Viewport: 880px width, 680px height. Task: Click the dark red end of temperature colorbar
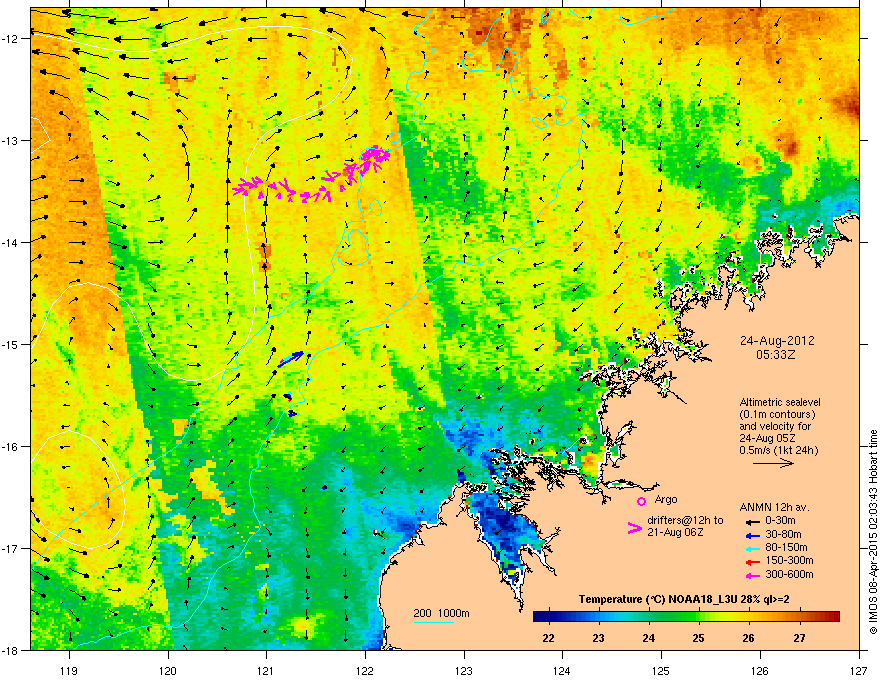833,617
